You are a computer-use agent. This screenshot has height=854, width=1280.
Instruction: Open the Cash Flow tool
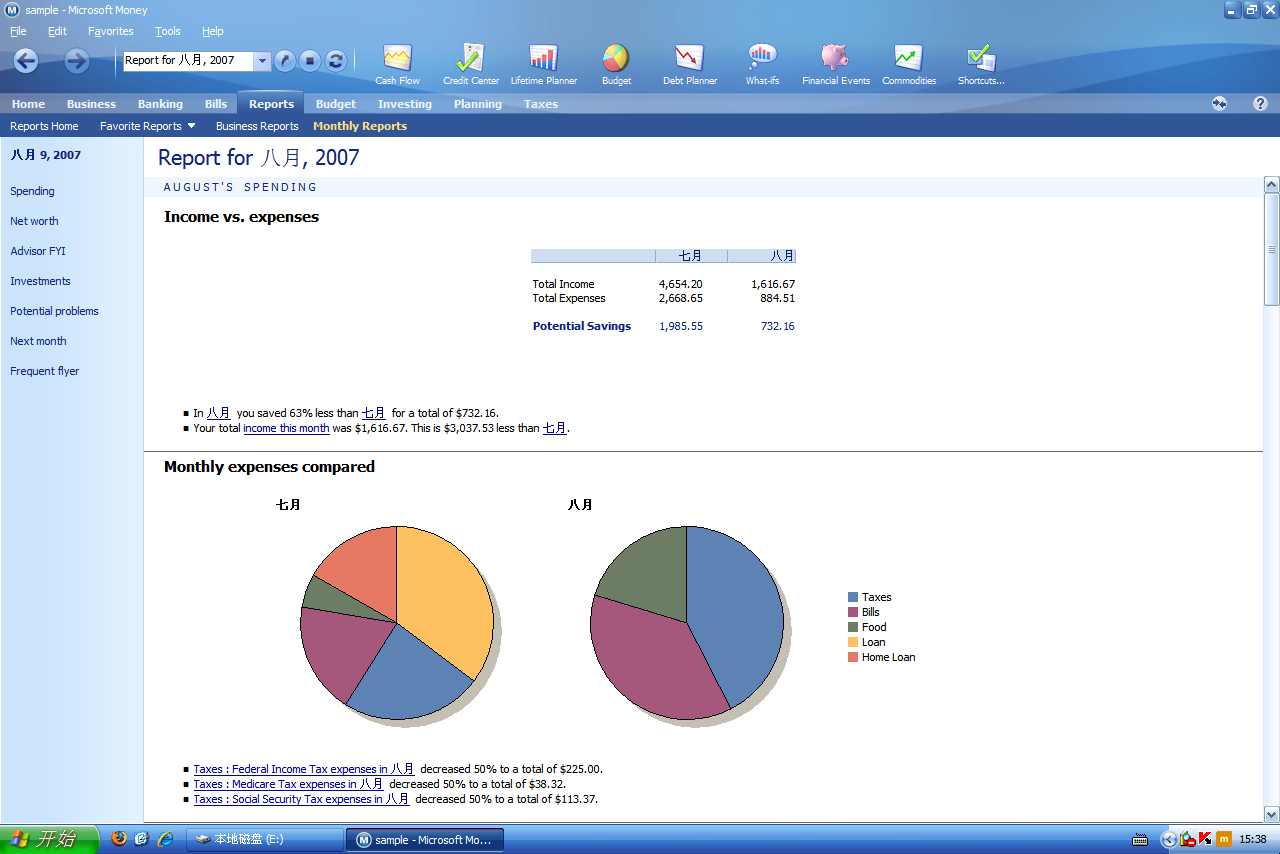click(x=397, y=62)
